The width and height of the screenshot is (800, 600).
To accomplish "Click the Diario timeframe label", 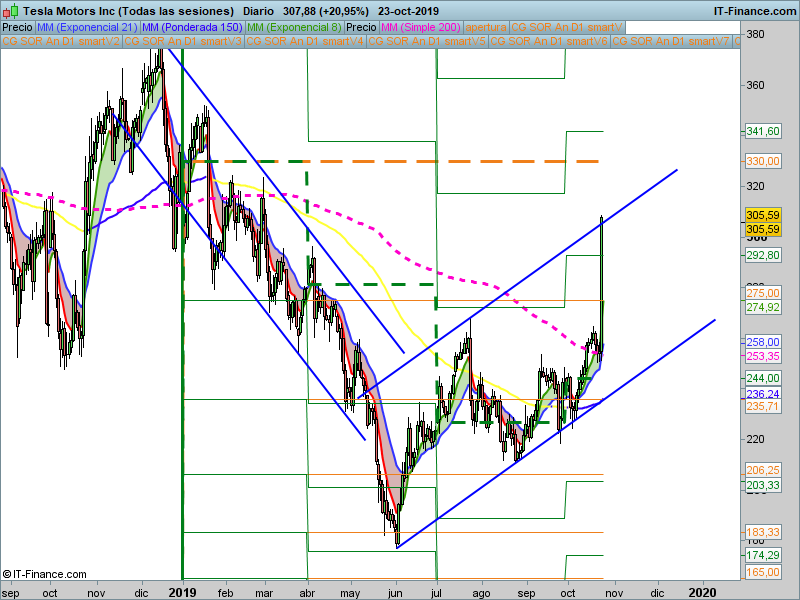I will [258, 11].
